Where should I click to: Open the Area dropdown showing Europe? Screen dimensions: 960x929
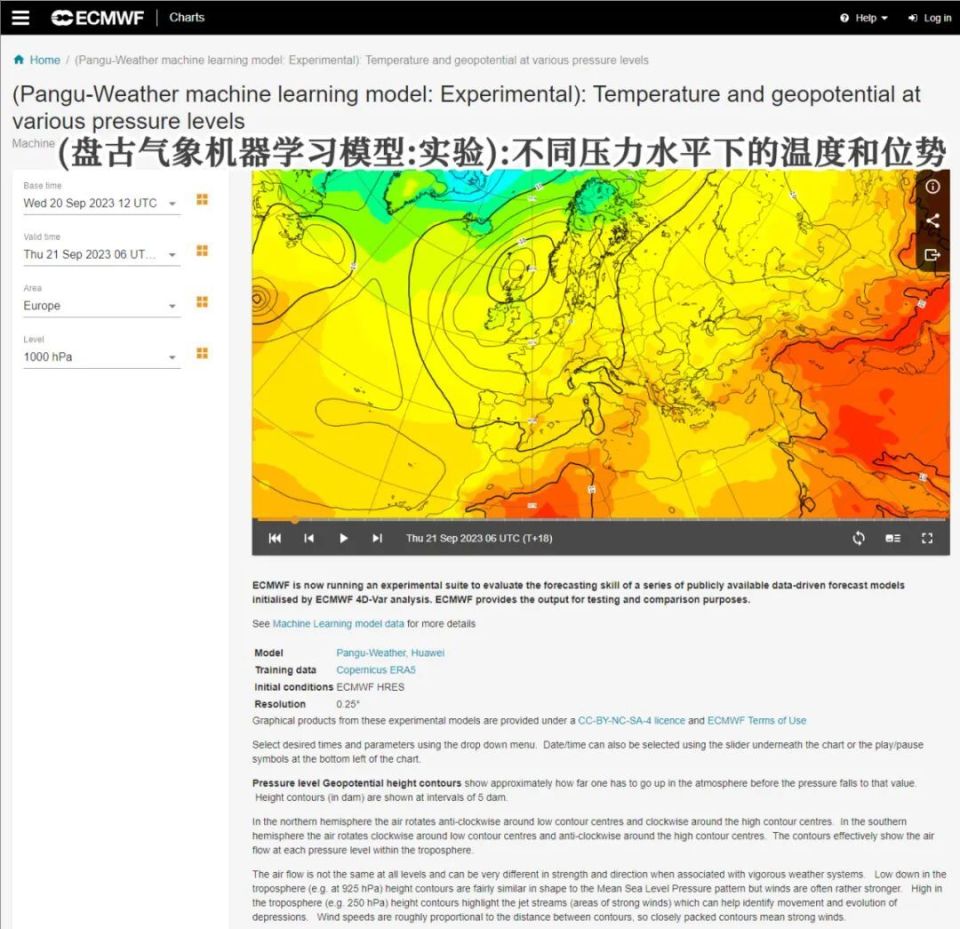(100, 305)
